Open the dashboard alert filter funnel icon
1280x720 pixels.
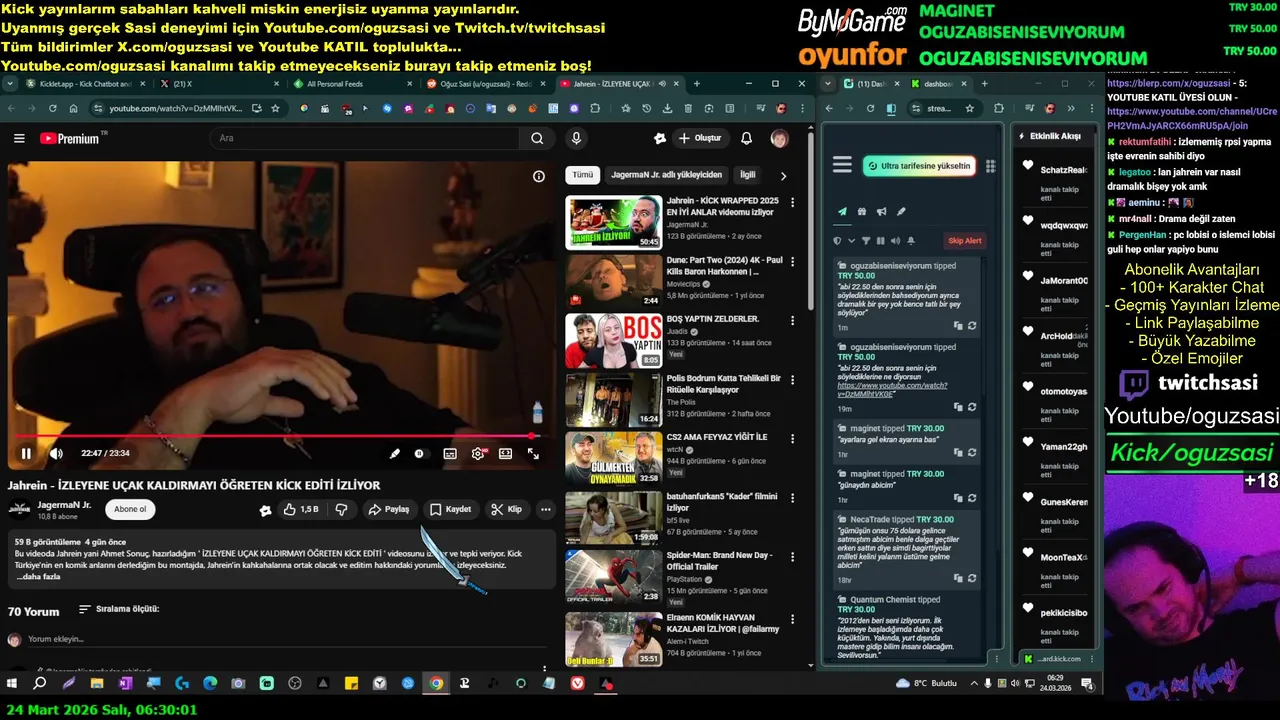click(x=866, y=241)
